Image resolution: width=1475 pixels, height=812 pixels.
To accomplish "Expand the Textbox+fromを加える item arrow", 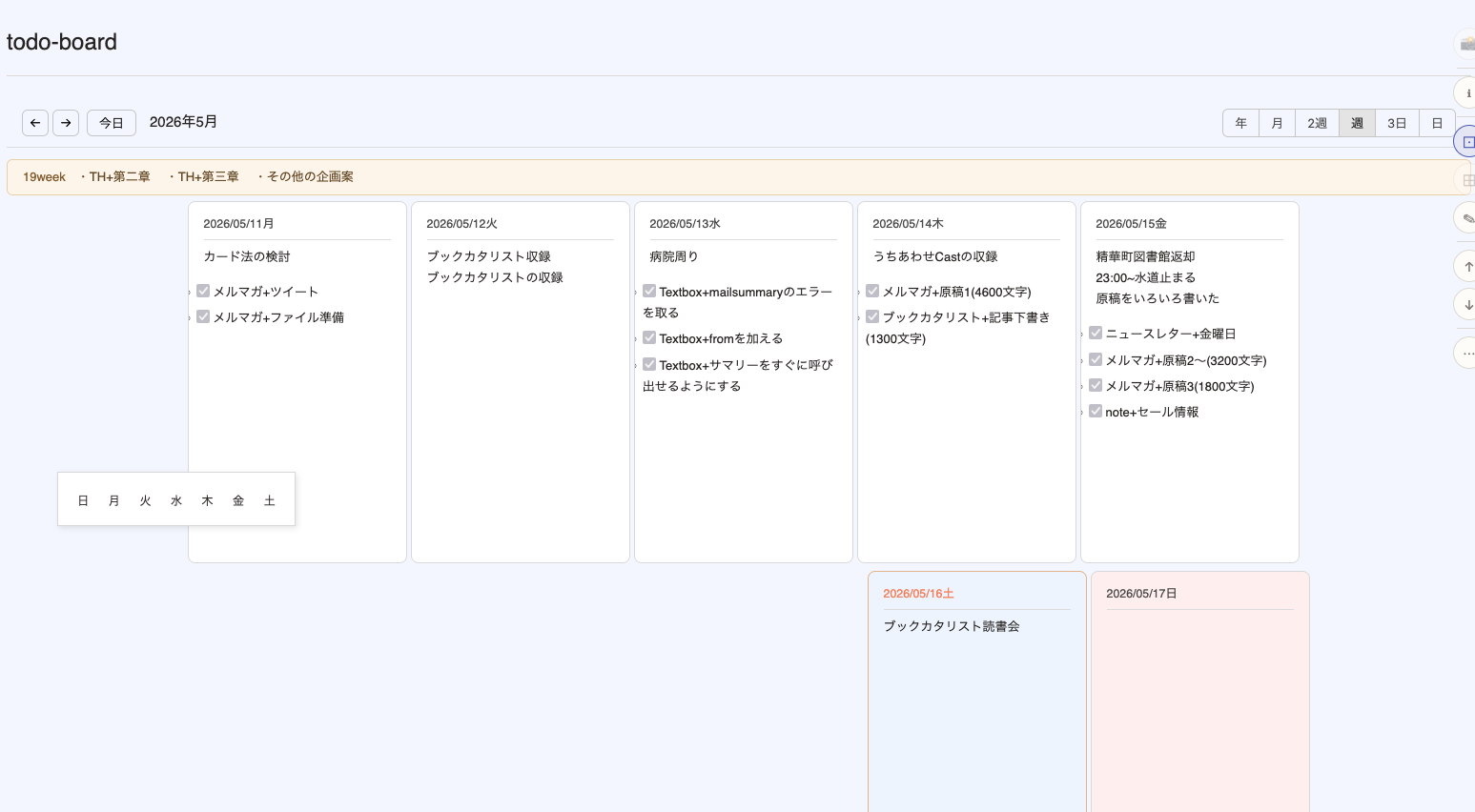I will [x=636, y=339].
